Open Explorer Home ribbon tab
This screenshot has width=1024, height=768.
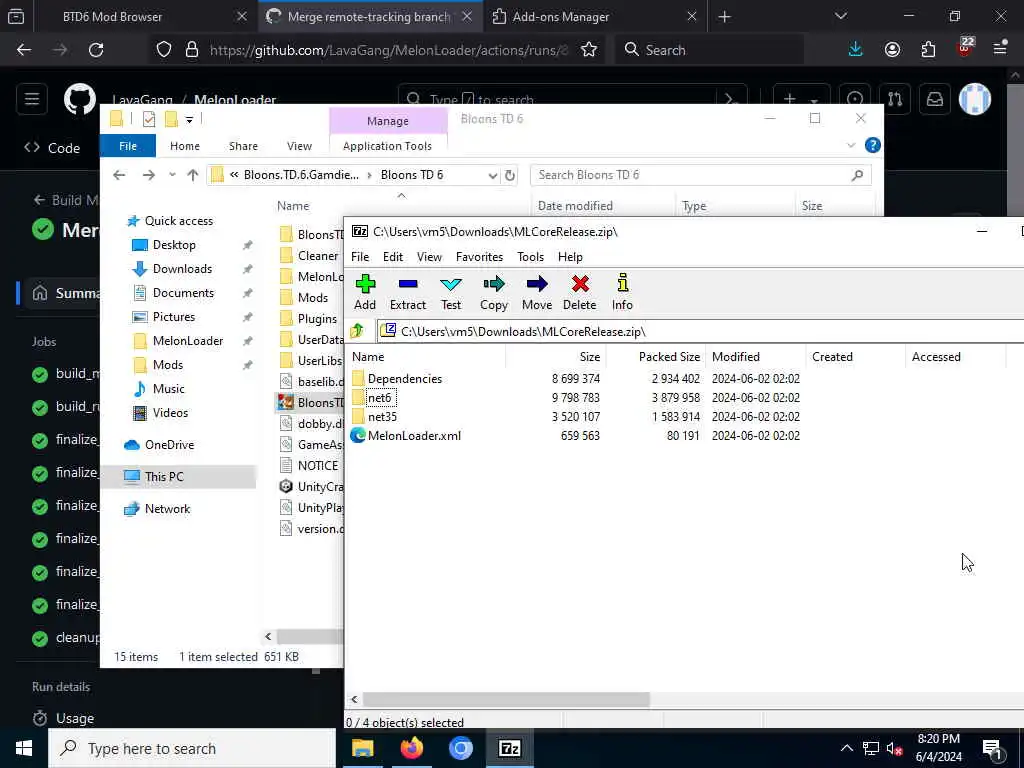[x=185, y=146]
